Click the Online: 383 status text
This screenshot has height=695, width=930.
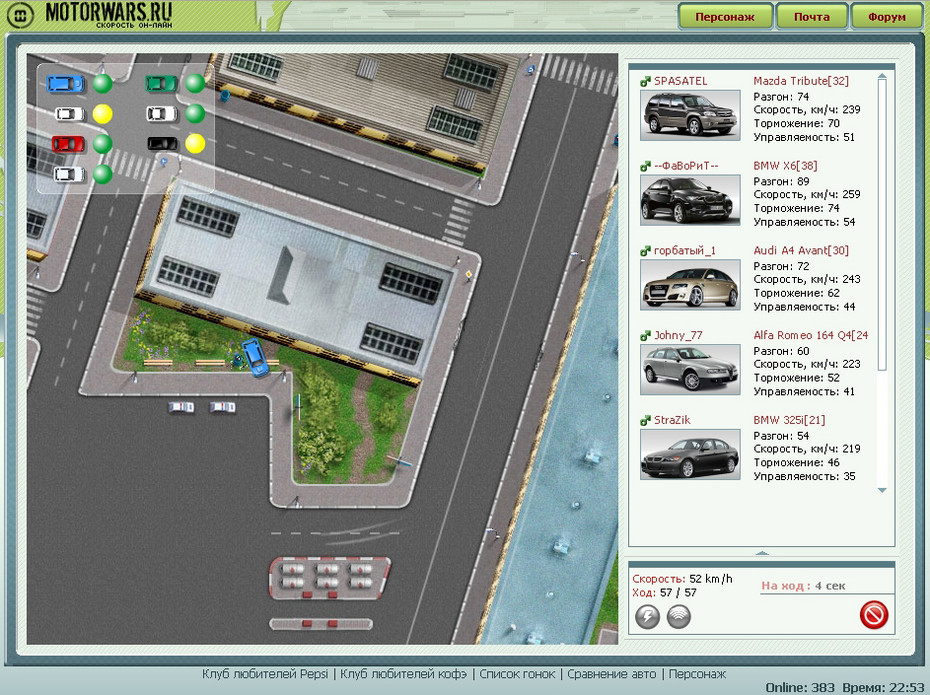click(x=800, y=688)
